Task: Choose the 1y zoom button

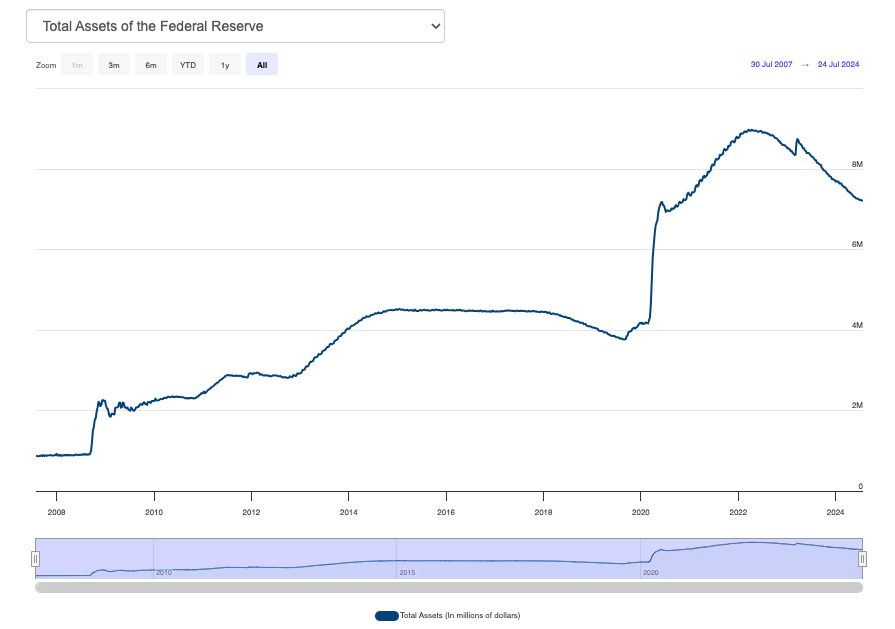Action: click(225, 65)
